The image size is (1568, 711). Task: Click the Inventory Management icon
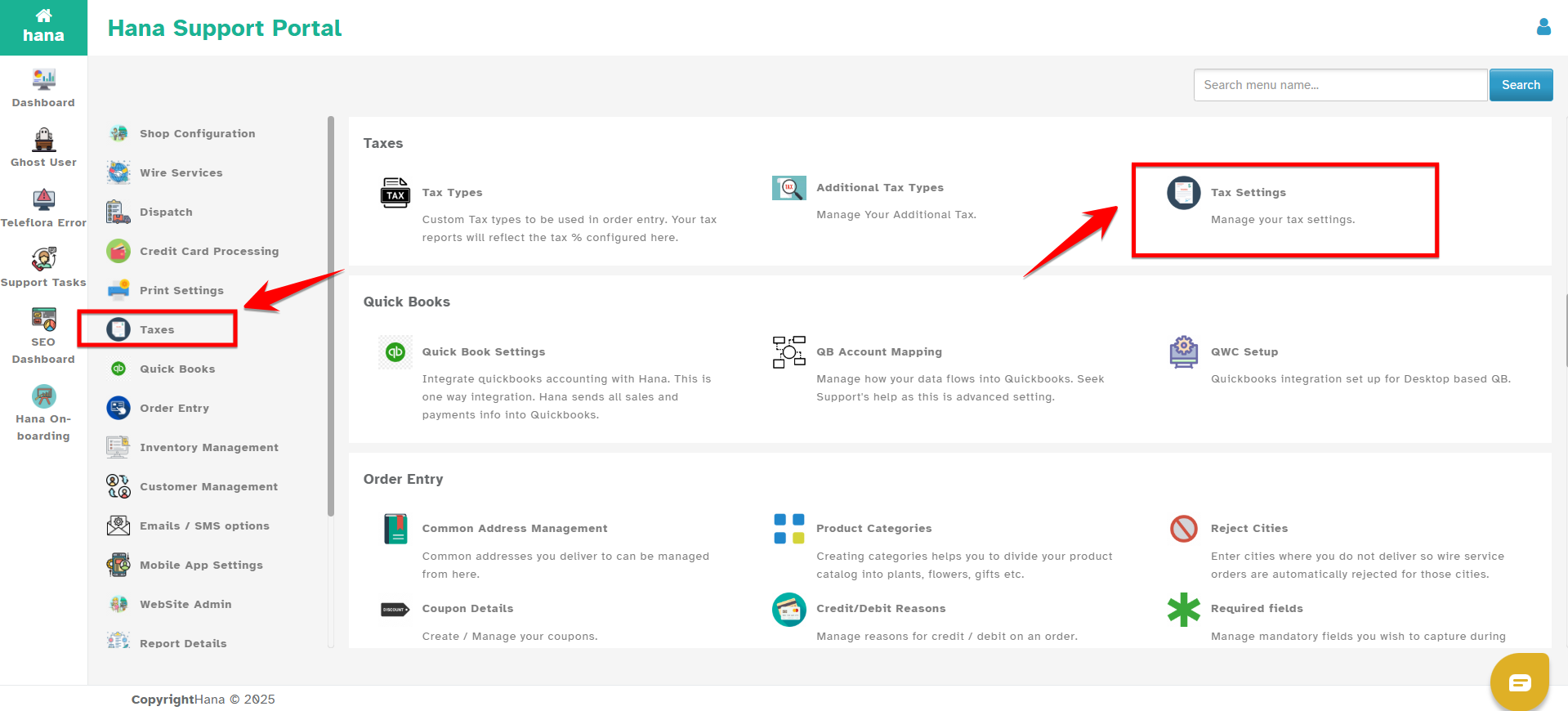[118, 447]
